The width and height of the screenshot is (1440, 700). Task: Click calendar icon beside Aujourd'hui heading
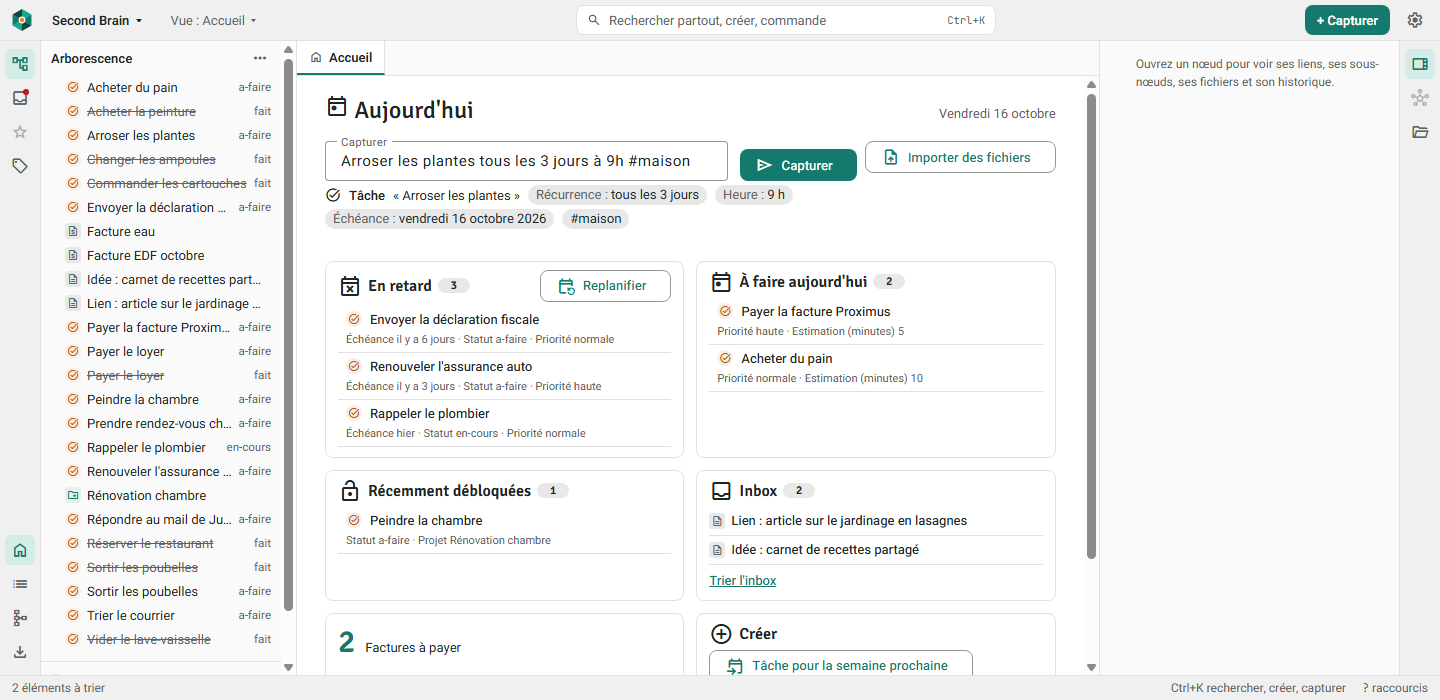click(x=337, y=107)
